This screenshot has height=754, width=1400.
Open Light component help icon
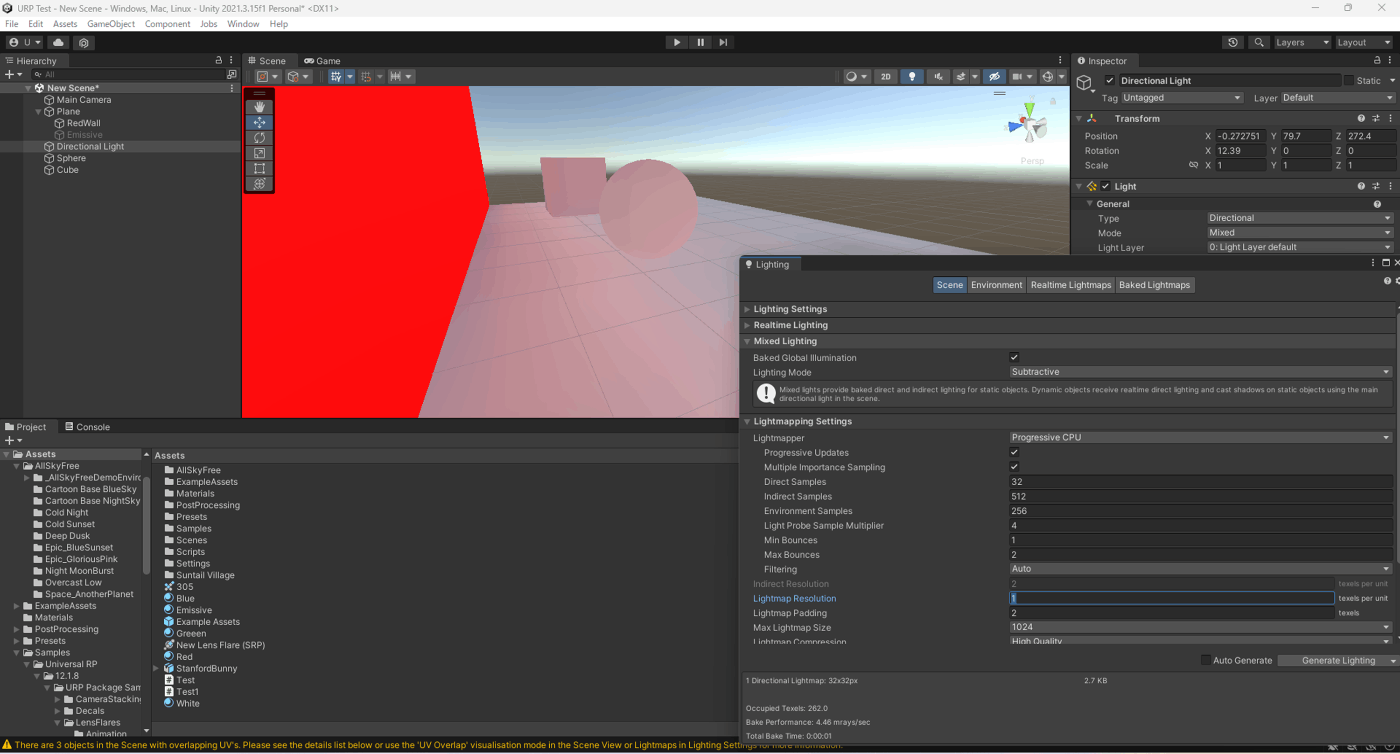pyautogui.click(x=1361, y=186)
